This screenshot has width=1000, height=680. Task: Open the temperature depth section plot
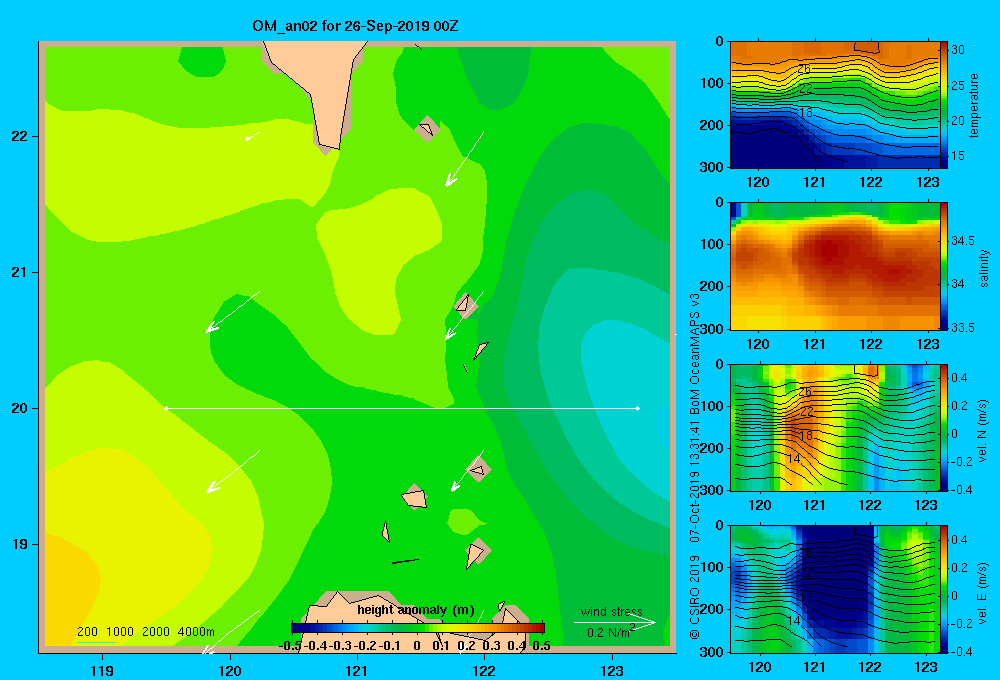[x=834, y=105]
